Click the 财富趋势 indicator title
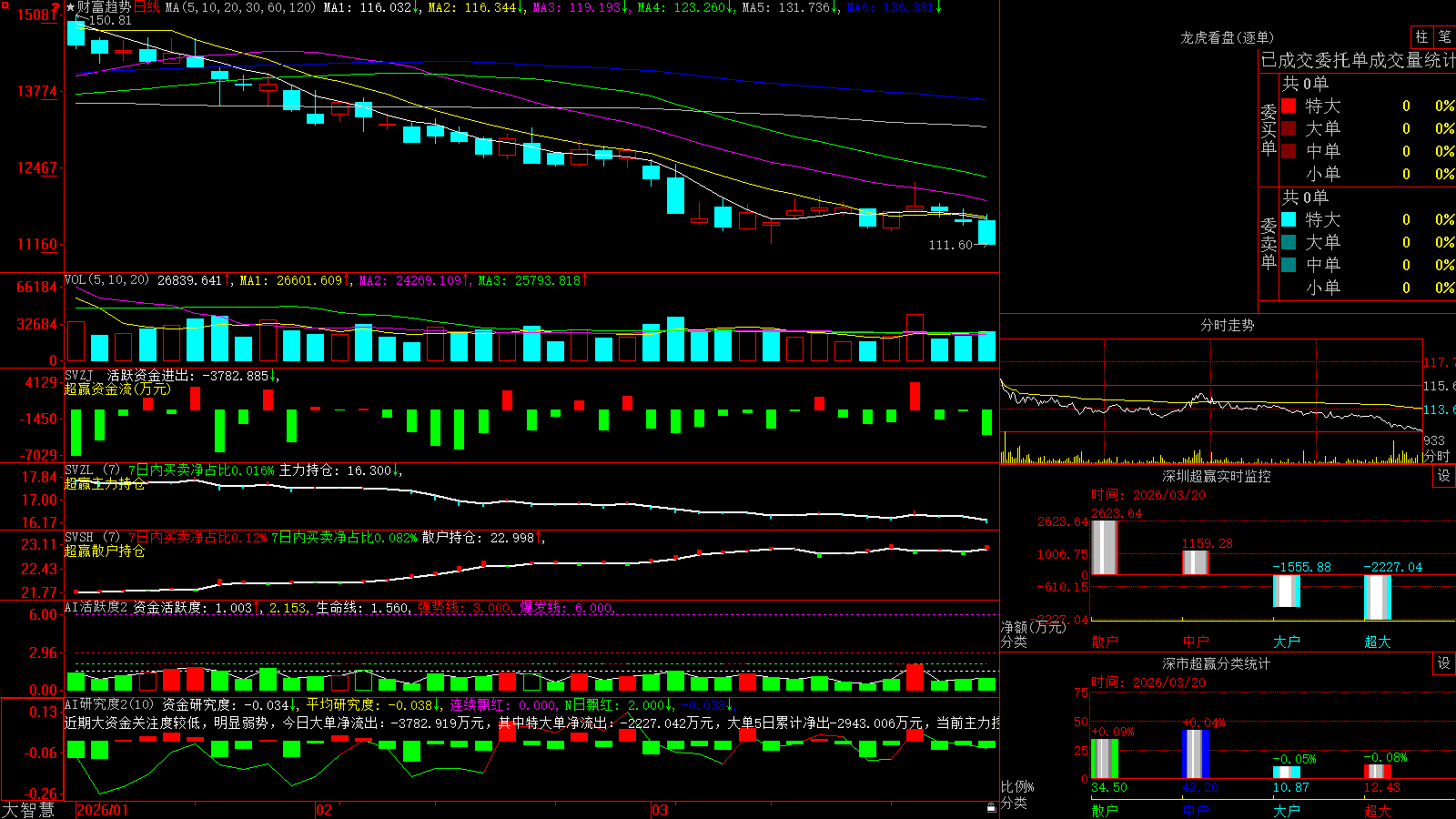Screen dimensions: 1456x819 click(x=104, y=7)
